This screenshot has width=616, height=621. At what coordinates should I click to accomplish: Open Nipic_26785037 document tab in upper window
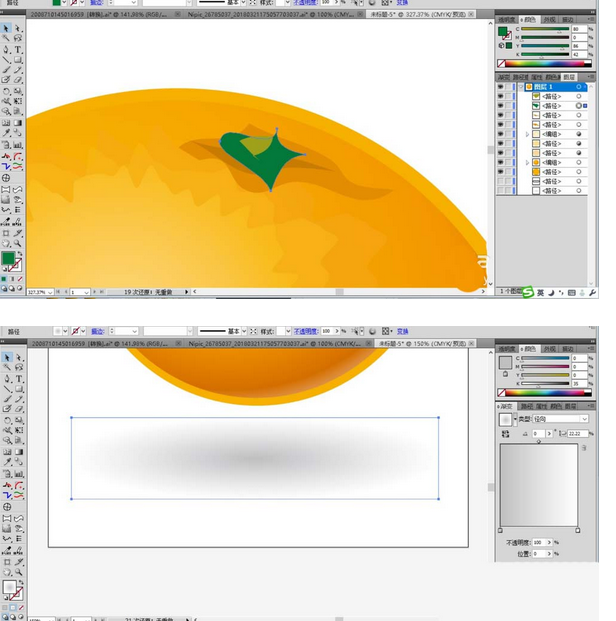click(271, 14)
